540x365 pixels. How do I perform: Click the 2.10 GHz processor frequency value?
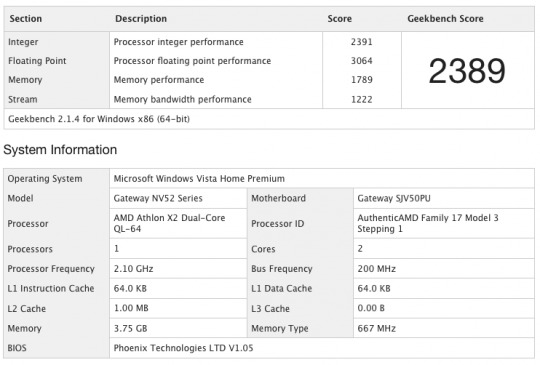[134, 269]
